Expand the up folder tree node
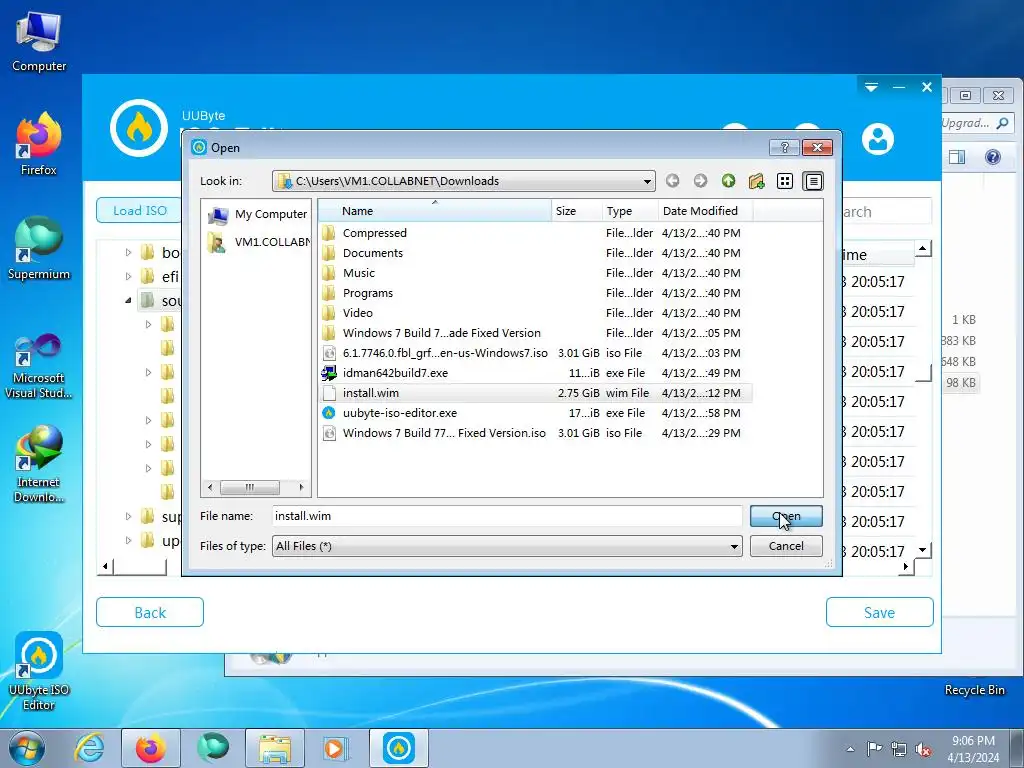Screen dimensions: 1024x768 (x=128, y=540)
